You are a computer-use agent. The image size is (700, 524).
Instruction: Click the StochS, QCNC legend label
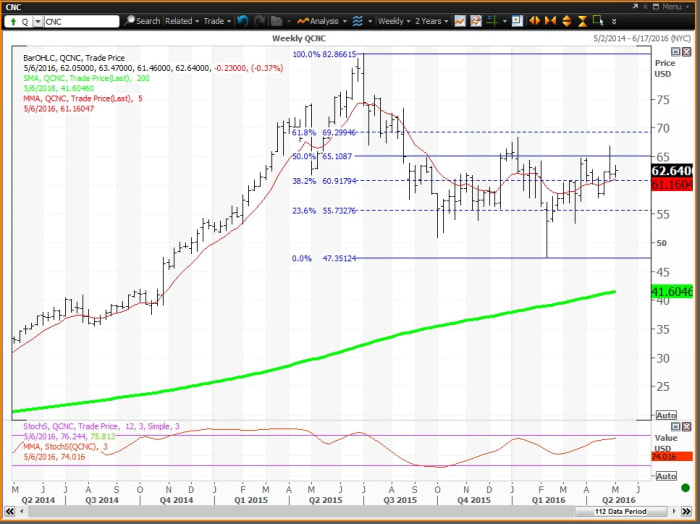pos(101,426)
